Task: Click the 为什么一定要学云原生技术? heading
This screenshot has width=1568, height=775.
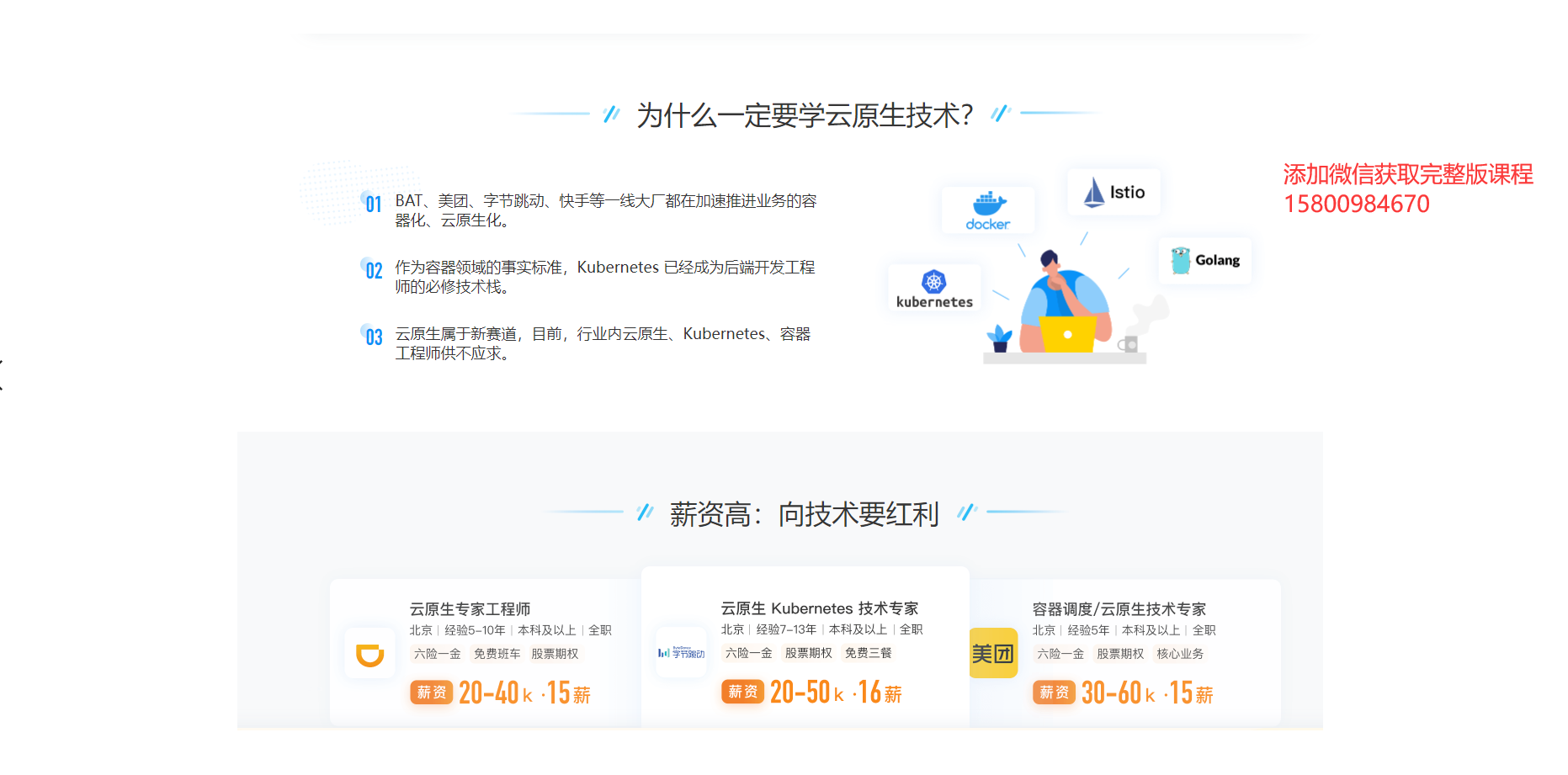Action: point(805,114)
